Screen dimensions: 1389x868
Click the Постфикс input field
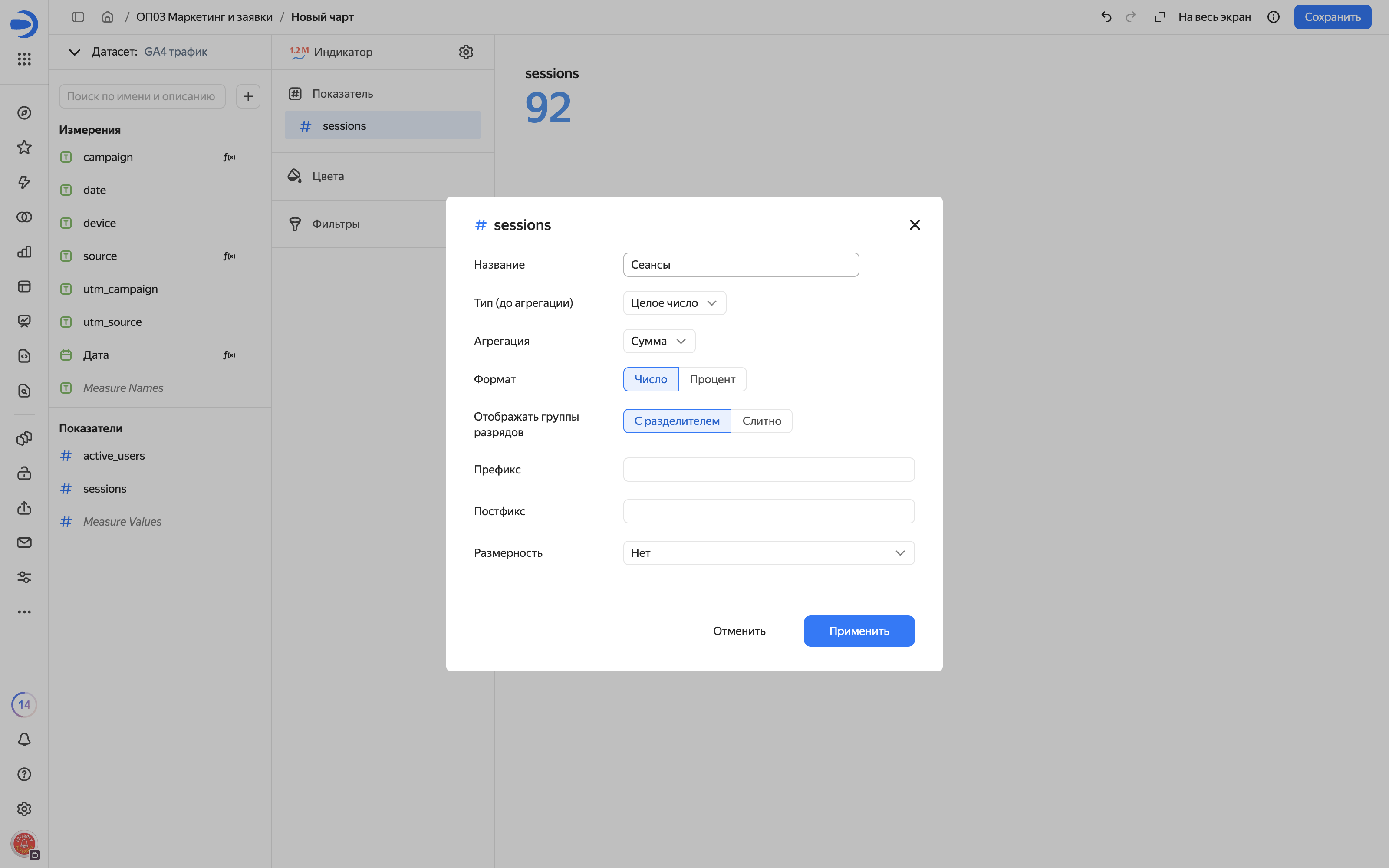point(769,512)
